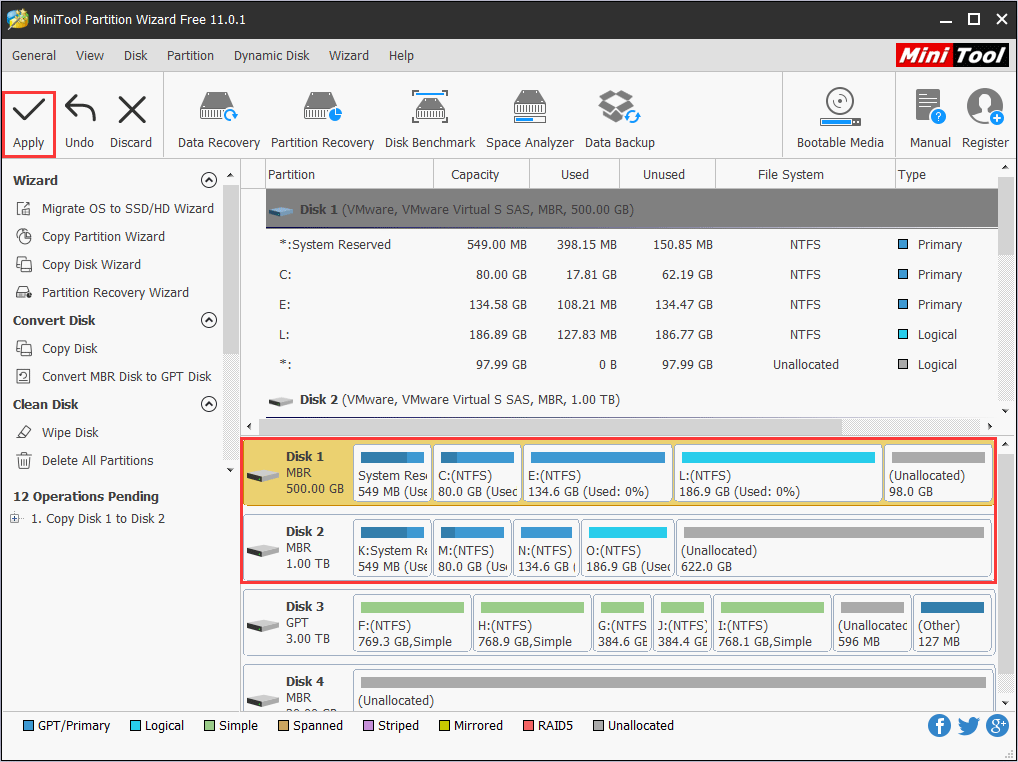Open the View menu
The image size is (1018, 762).
coord(90,56)
